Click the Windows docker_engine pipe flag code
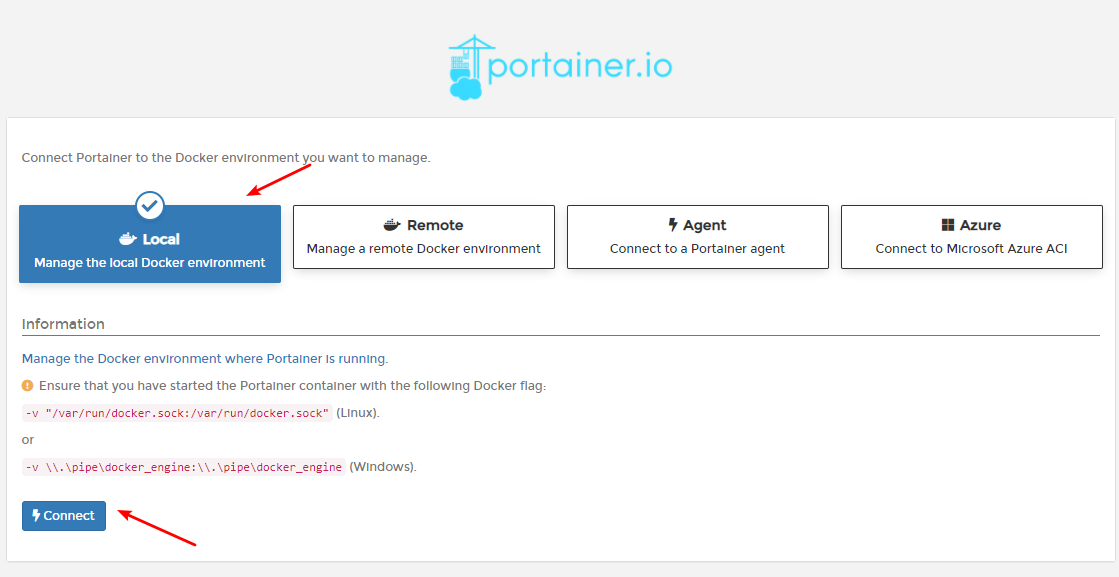The width and height of the screenshot is (1119, 577). pos(184,467)
